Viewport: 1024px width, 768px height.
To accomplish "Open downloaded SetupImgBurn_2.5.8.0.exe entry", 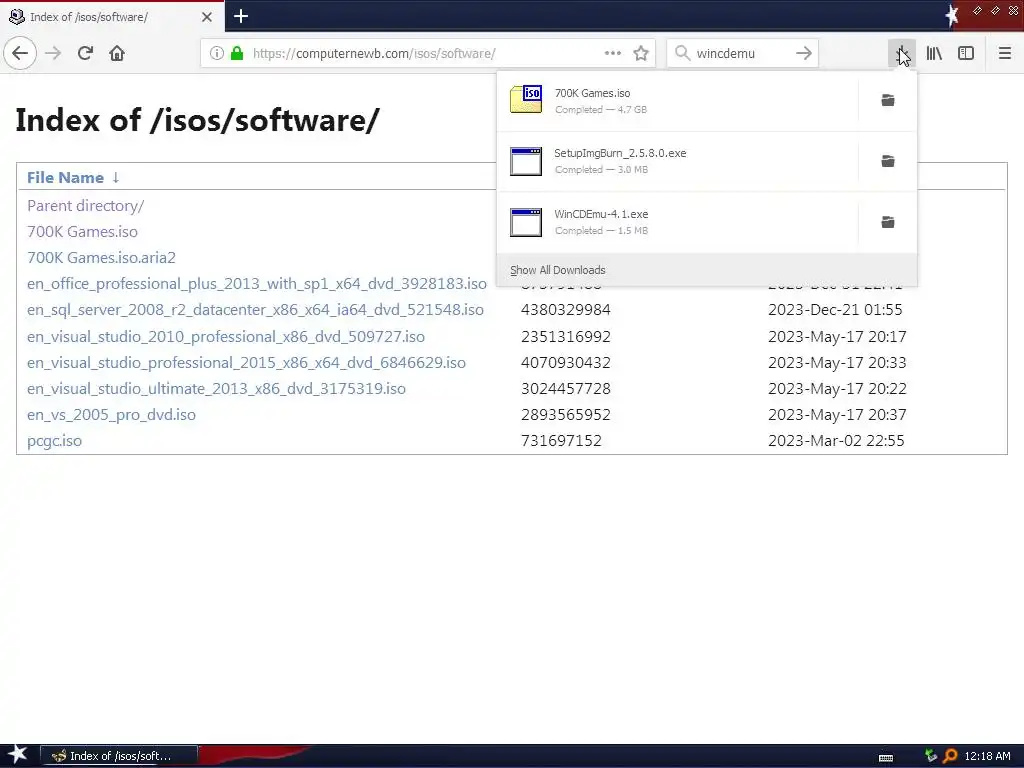I will pos(678,161).
